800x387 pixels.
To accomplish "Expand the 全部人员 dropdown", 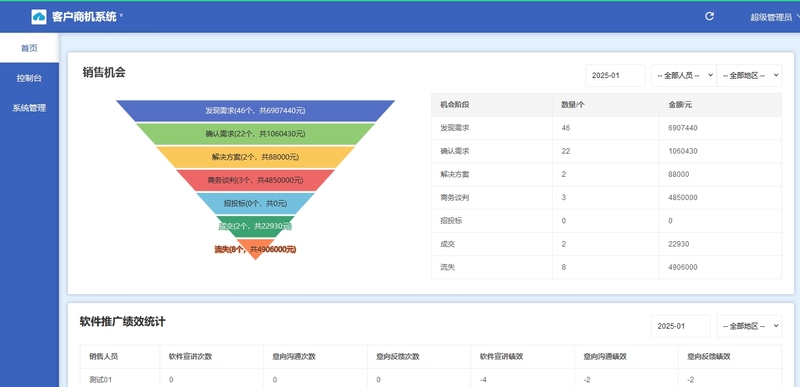I will click(684, 75).
